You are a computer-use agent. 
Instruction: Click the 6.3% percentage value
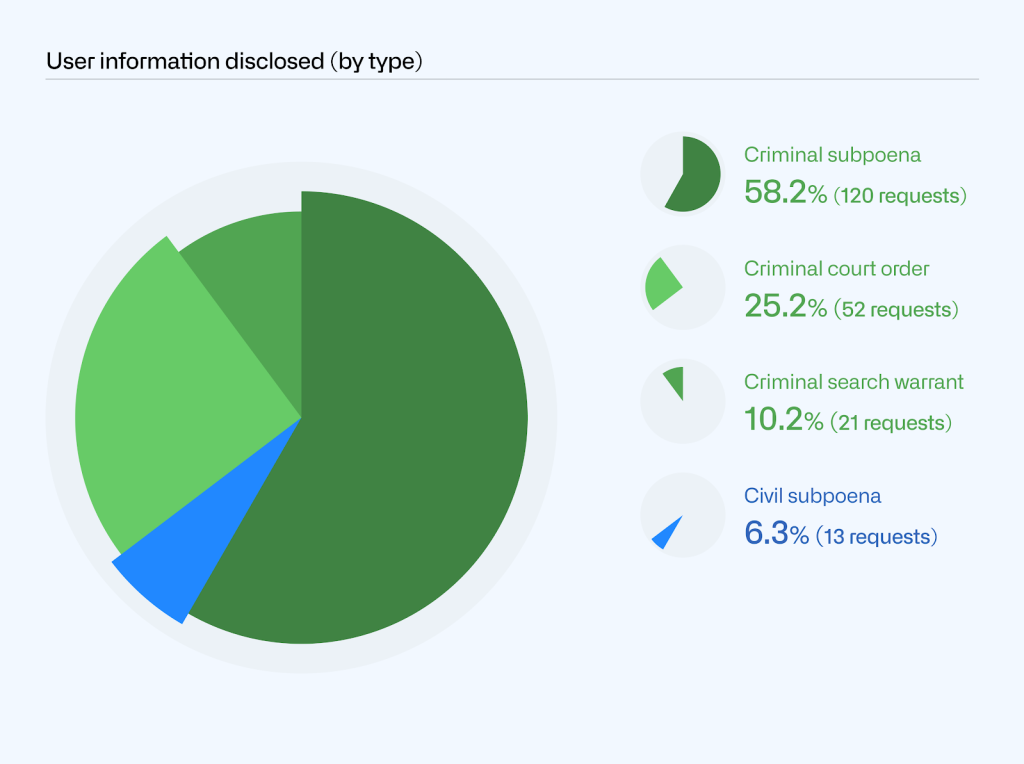click(x=776, y=534)
